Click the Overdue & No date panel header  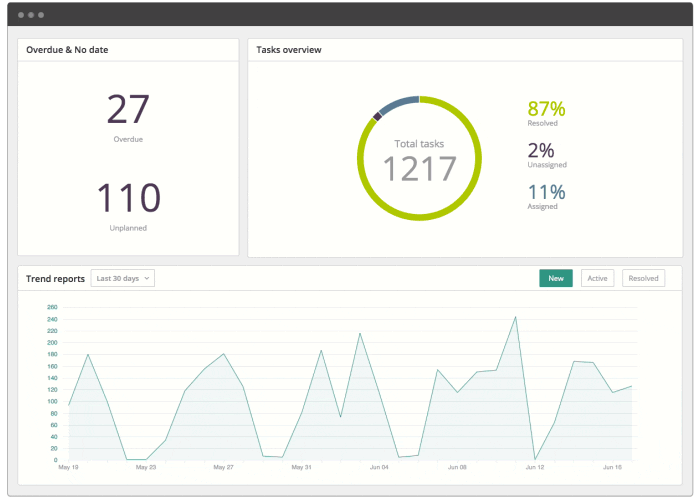66,49
